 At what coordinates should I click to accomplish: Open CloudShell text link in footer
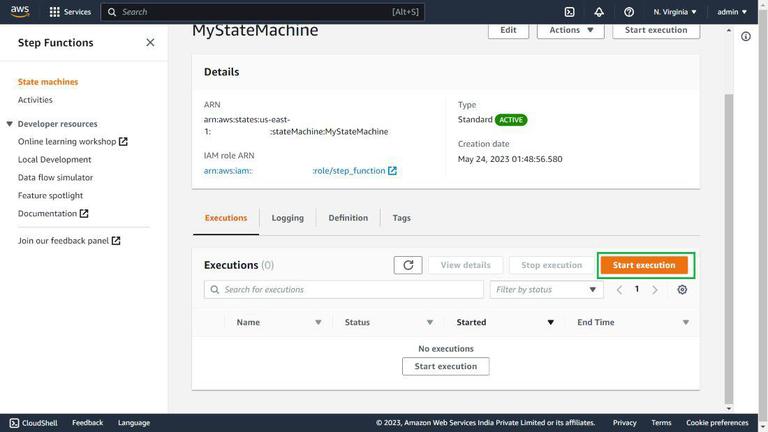tap(40, 423)
